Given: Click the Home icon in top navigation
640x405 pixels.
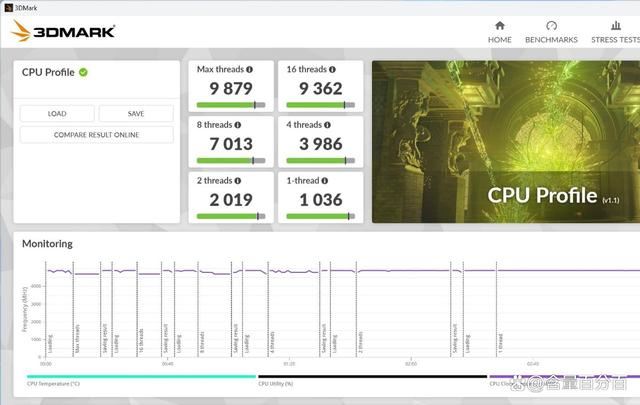Looking at the screenshot, I should click(x=499, y=26).
